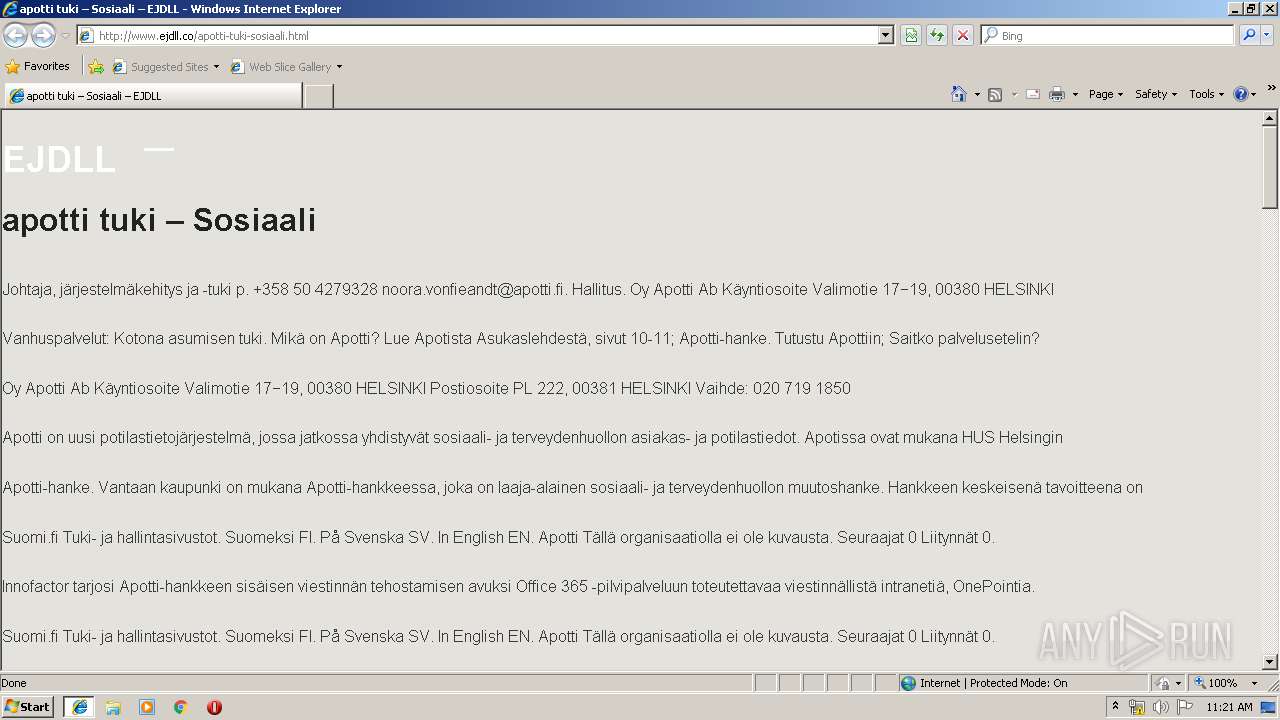Open the security lock status dropdown
The height and width of the screenshot is (720, 1280).
[x=1168, y=683]
